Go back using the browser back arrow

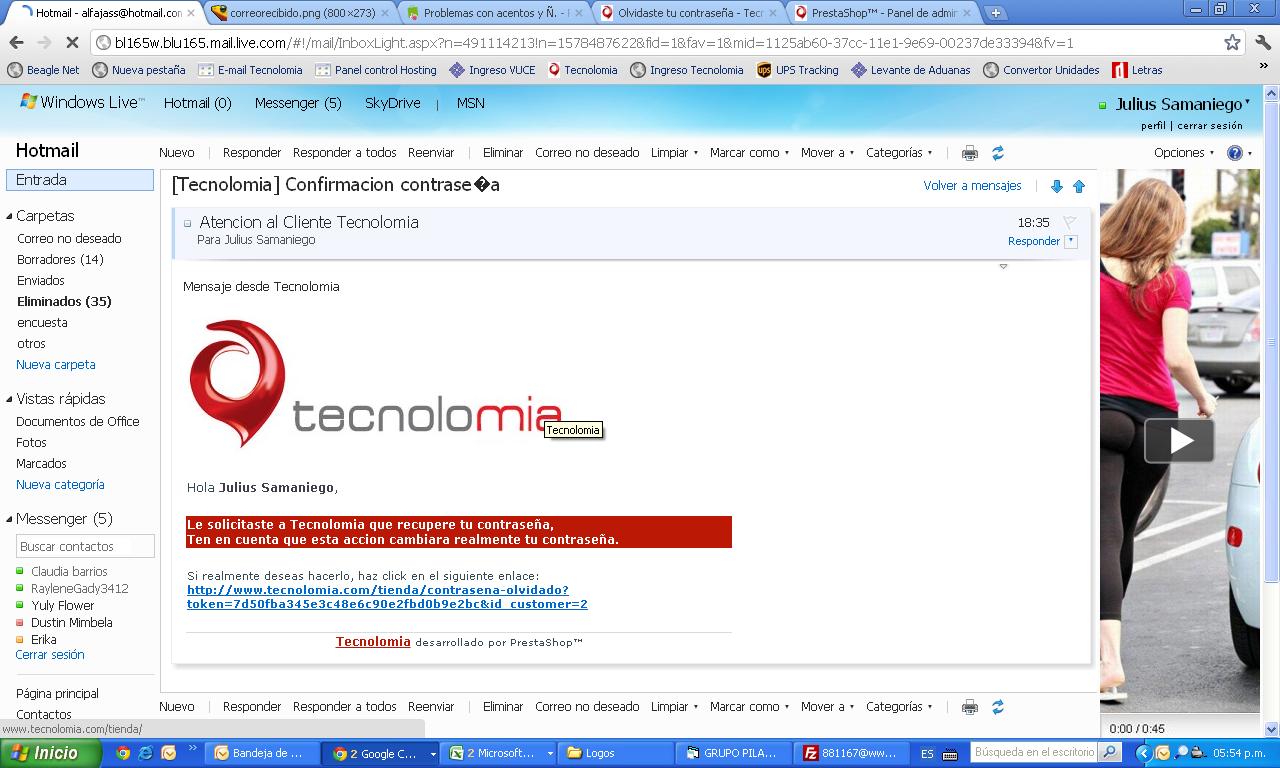pyautogui.click(x=16, y=43)
